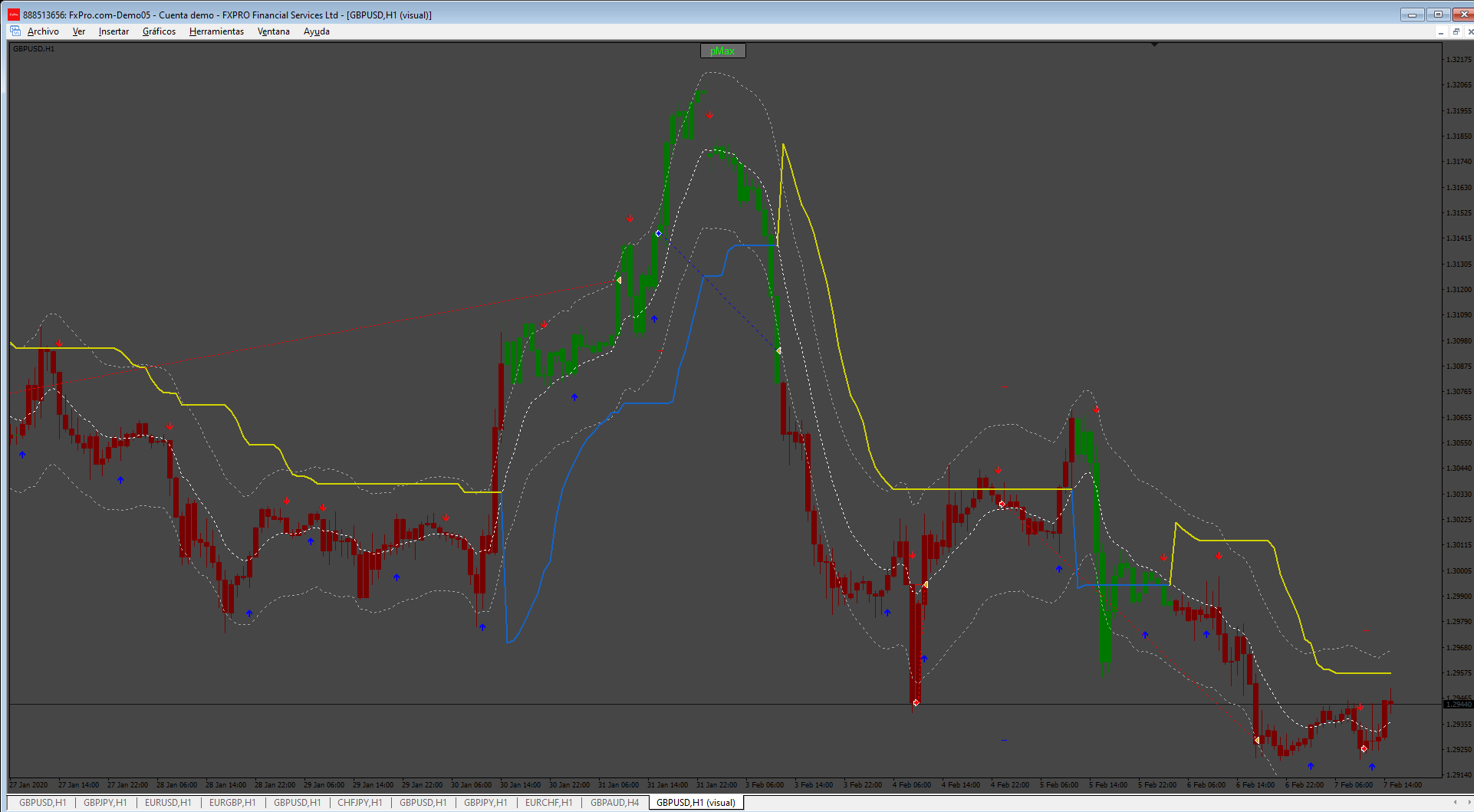The height and width of the screenshot is (812, 1474).
Task: Click the 31 Jan 22:00 time axis label
Action: click(716, 784)
